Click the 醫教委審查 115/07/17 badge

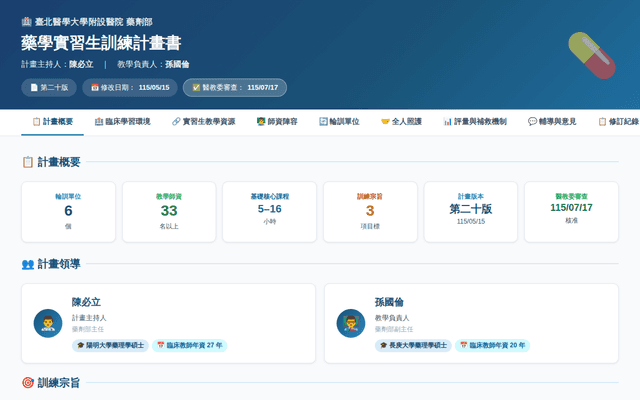(235, 87)
